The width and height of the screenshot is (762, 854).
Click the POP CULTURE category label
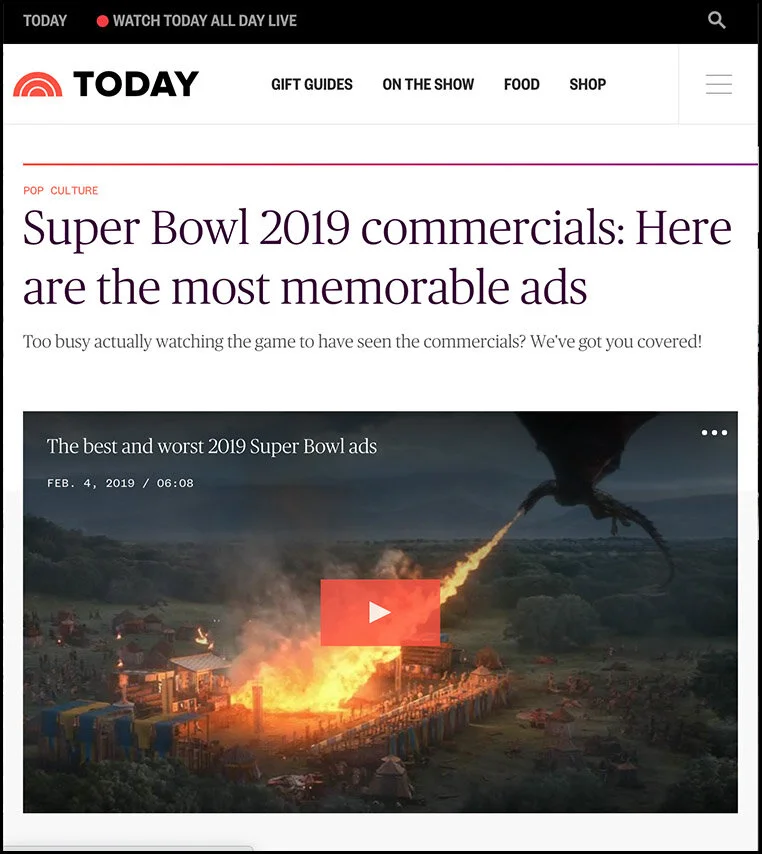60,191
